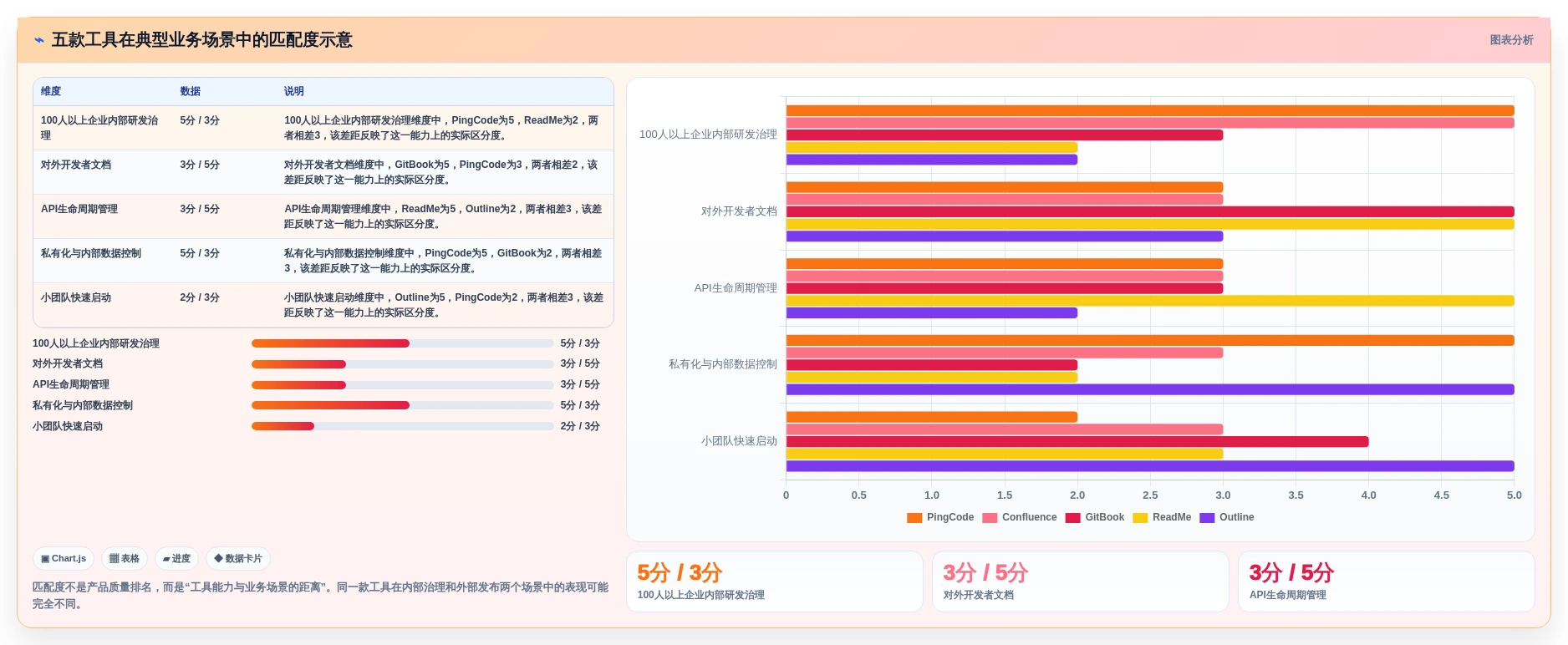Viewport: 1568px width, 645px height.
Task: Toggle ReadMe legend item
Action: coord(1162,518)
